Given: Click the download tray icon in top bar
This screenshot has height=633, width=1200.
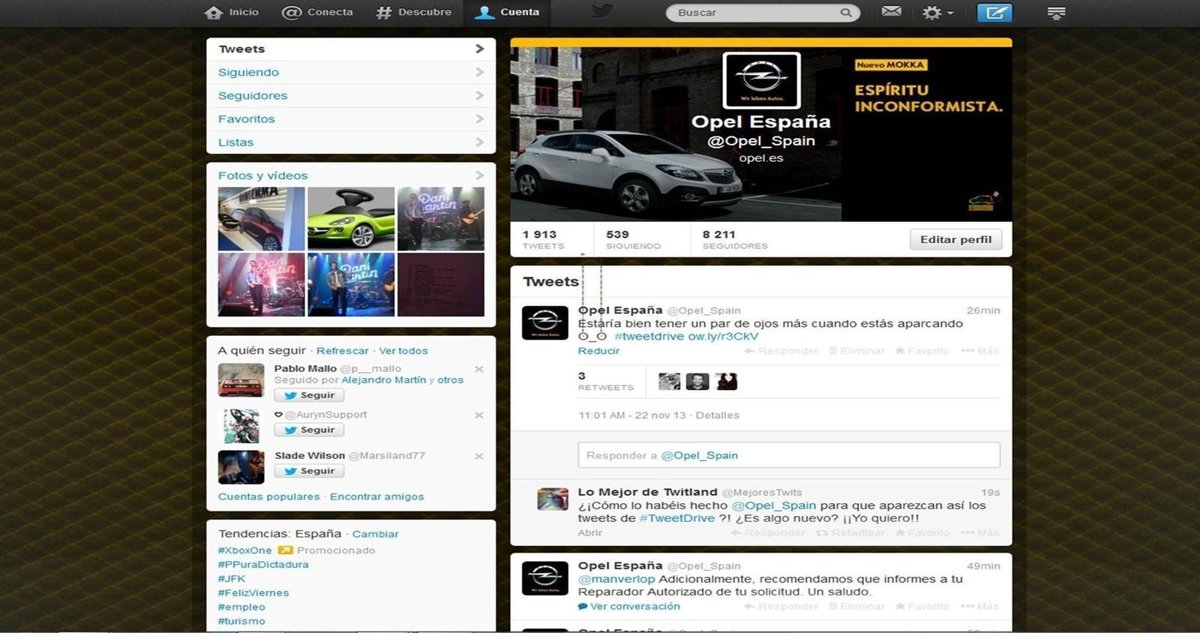Looking at the screenshot, I should (x=1056, y=13).
